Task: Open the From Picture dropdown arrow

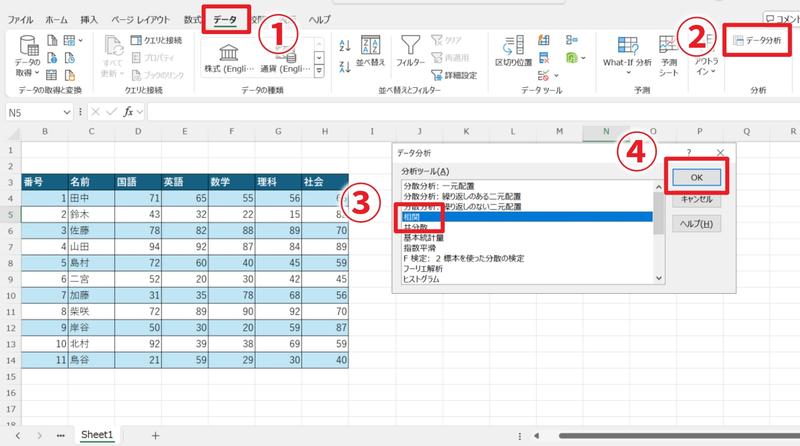Action: coord(81,40)
